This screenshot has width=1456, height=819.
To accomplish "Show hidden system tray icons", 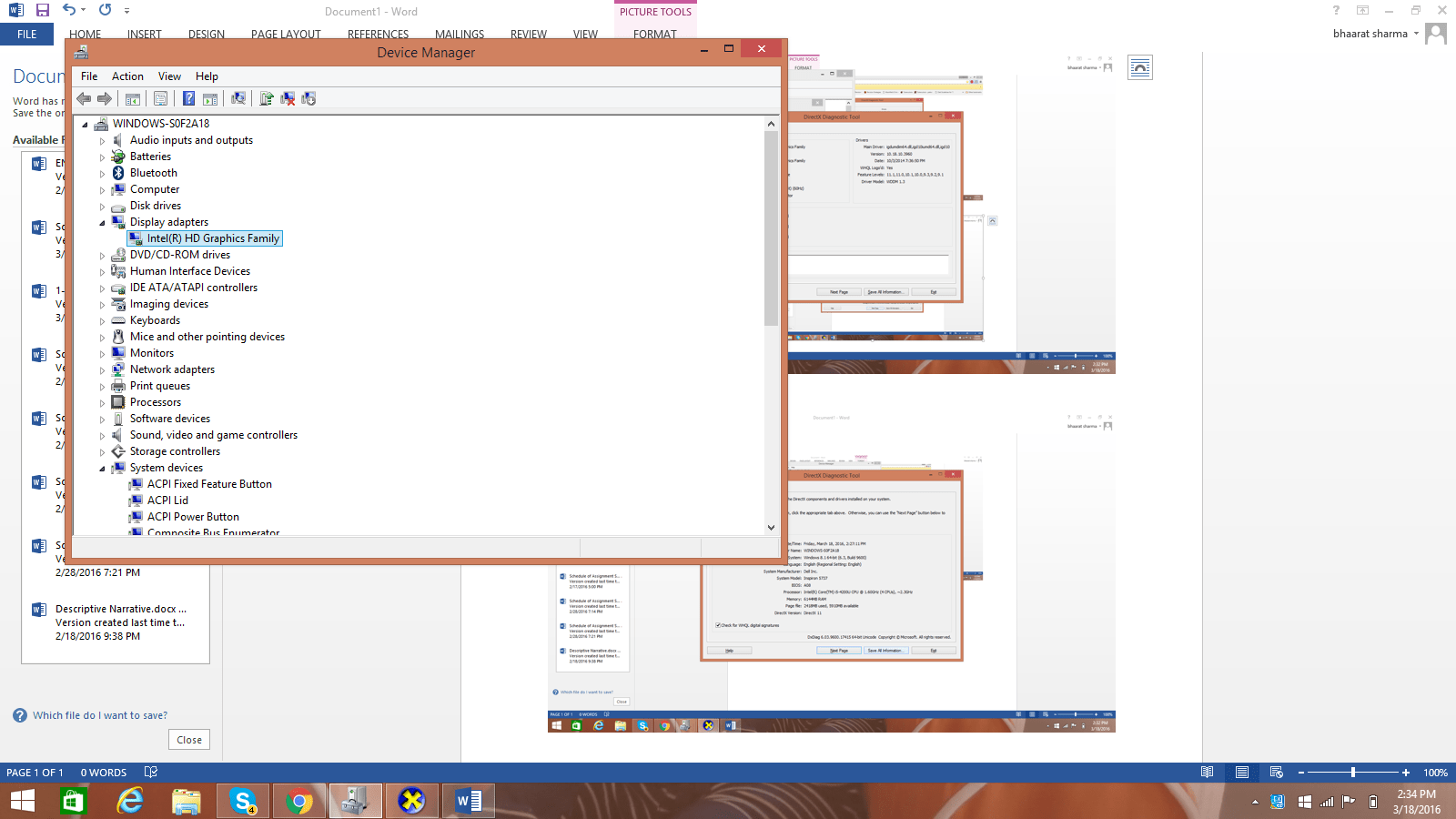I will [x=1255, y=802].
